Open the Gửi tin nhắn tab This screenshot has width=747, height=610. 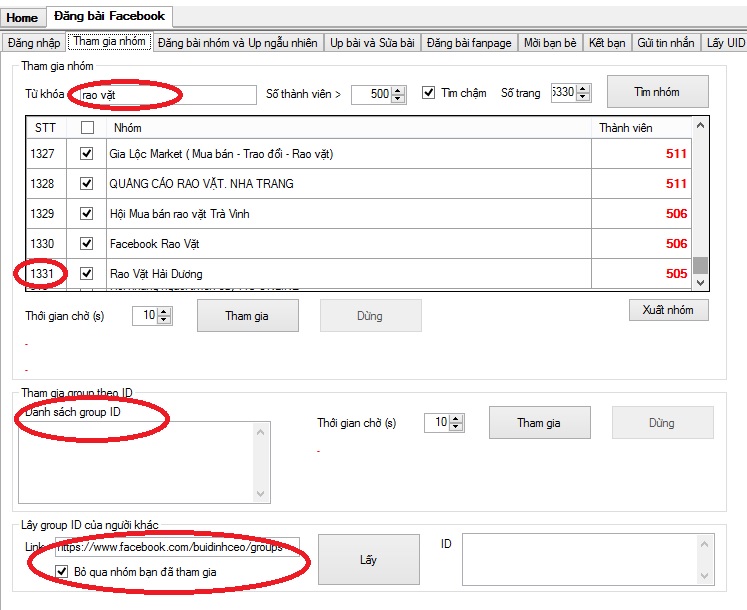[x=666, y=43]
